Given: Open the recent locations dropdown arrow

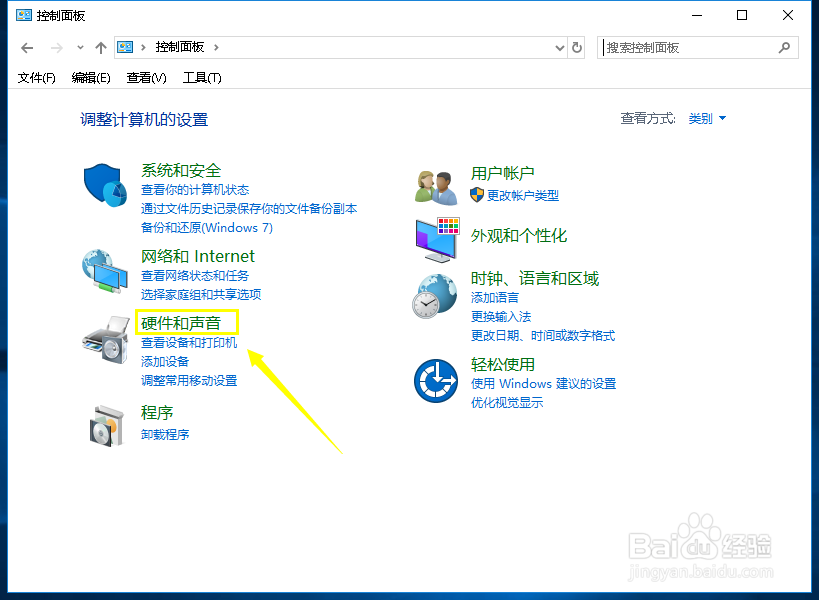Looking at the screenshot, I should [x=80, y=48].
